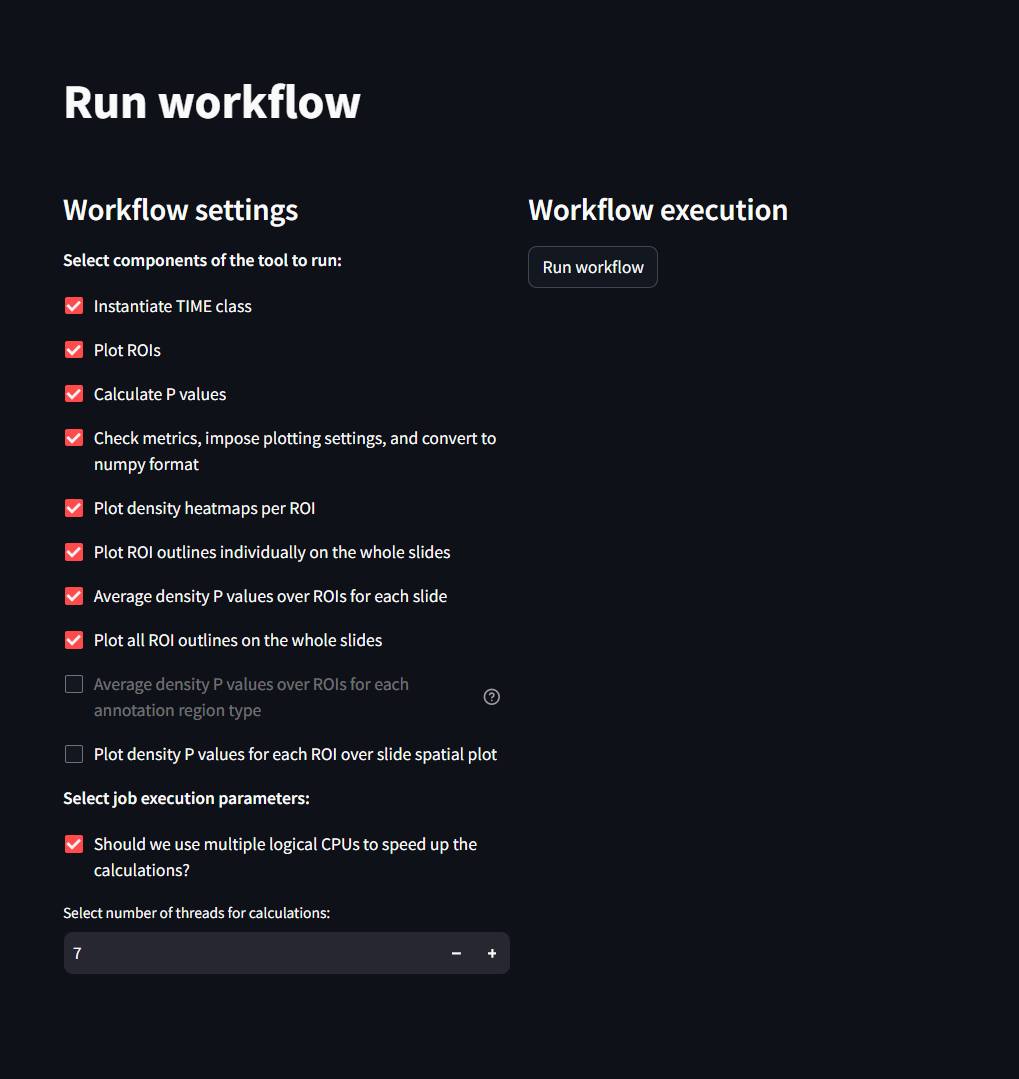The width and height of the screenshot is (1019, 1079).
Task: Click the Workflow execution heading
Action: tap(657, 210)
